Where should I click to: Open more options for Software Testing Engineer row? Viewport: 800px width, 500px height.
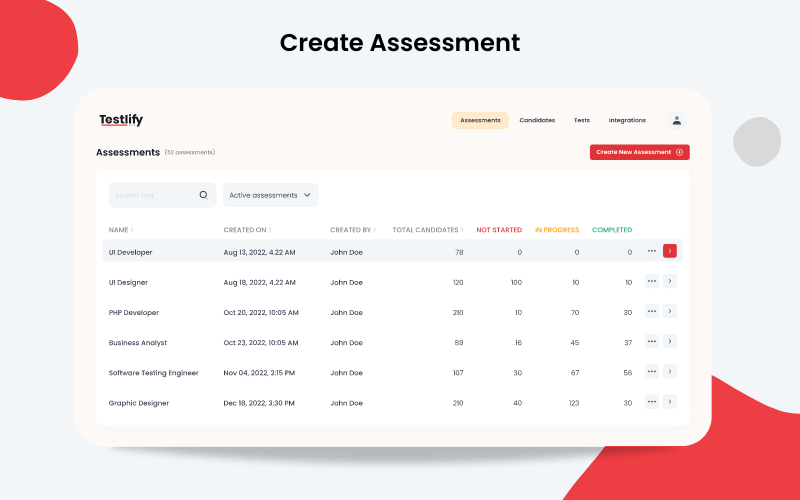[652, 371]
